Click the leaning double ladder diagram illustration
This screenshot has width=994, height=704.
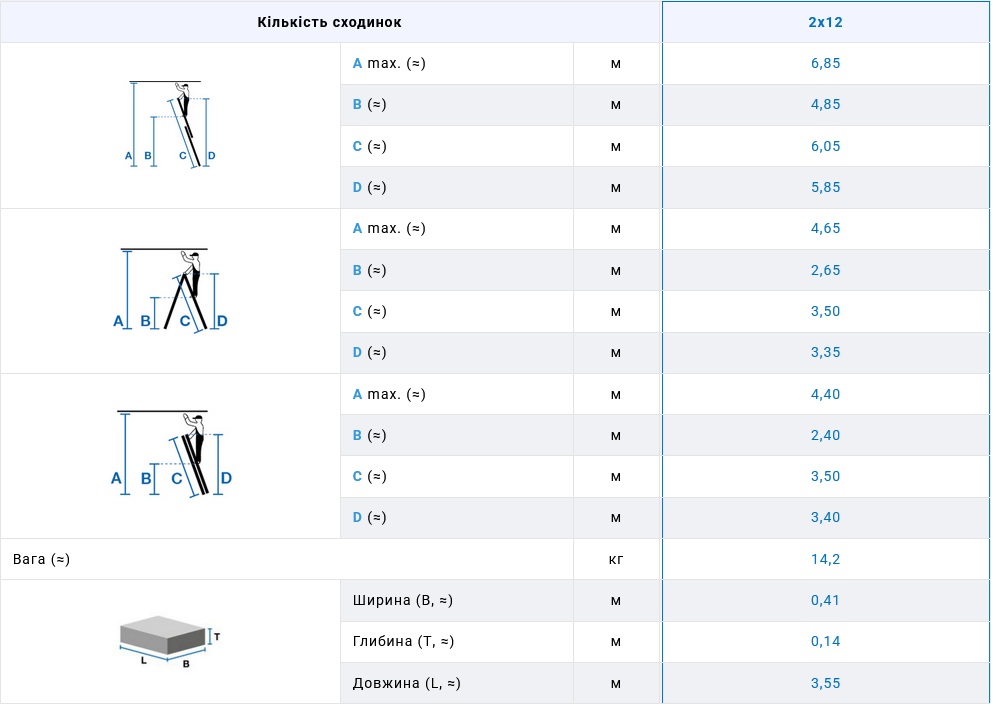(x=170, y=455)
